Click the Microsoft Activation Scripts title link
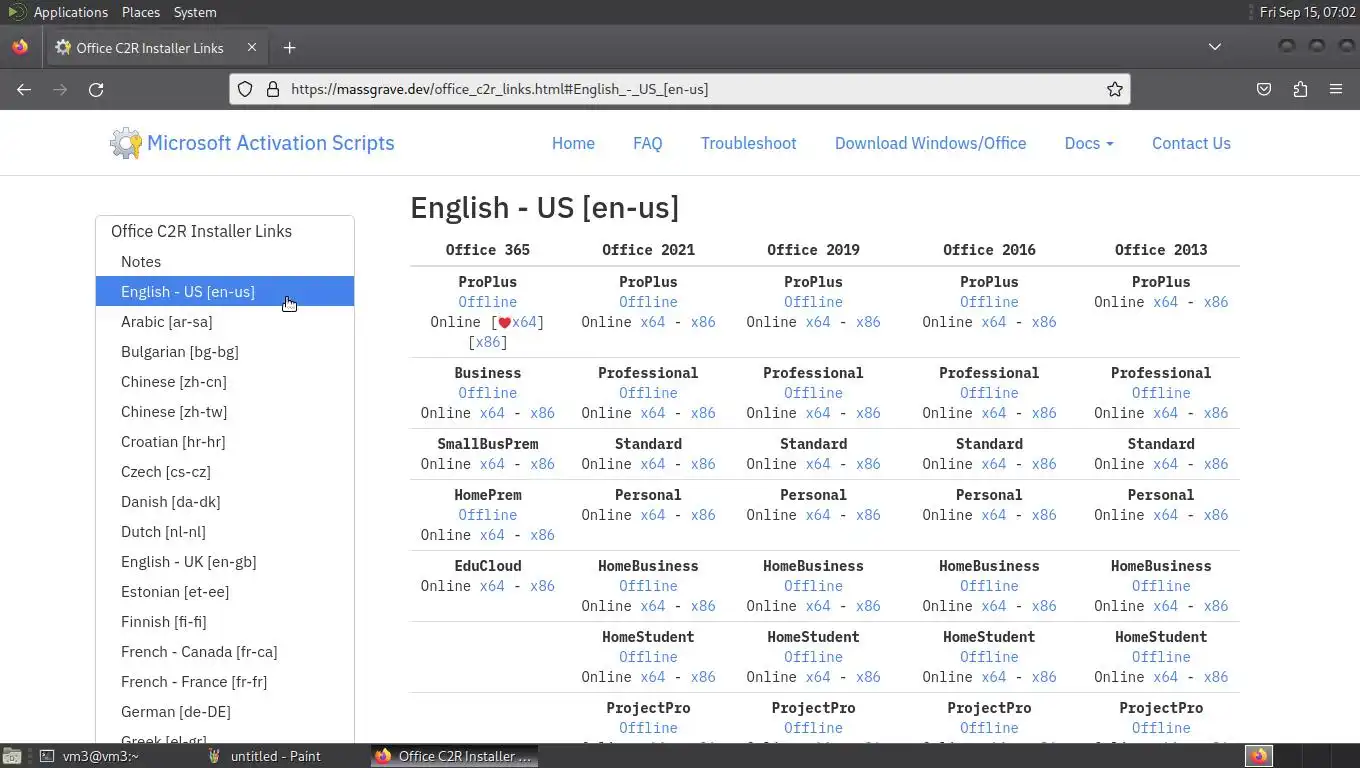The height and width of the screenshot is (768, 1360). (271, 143)
